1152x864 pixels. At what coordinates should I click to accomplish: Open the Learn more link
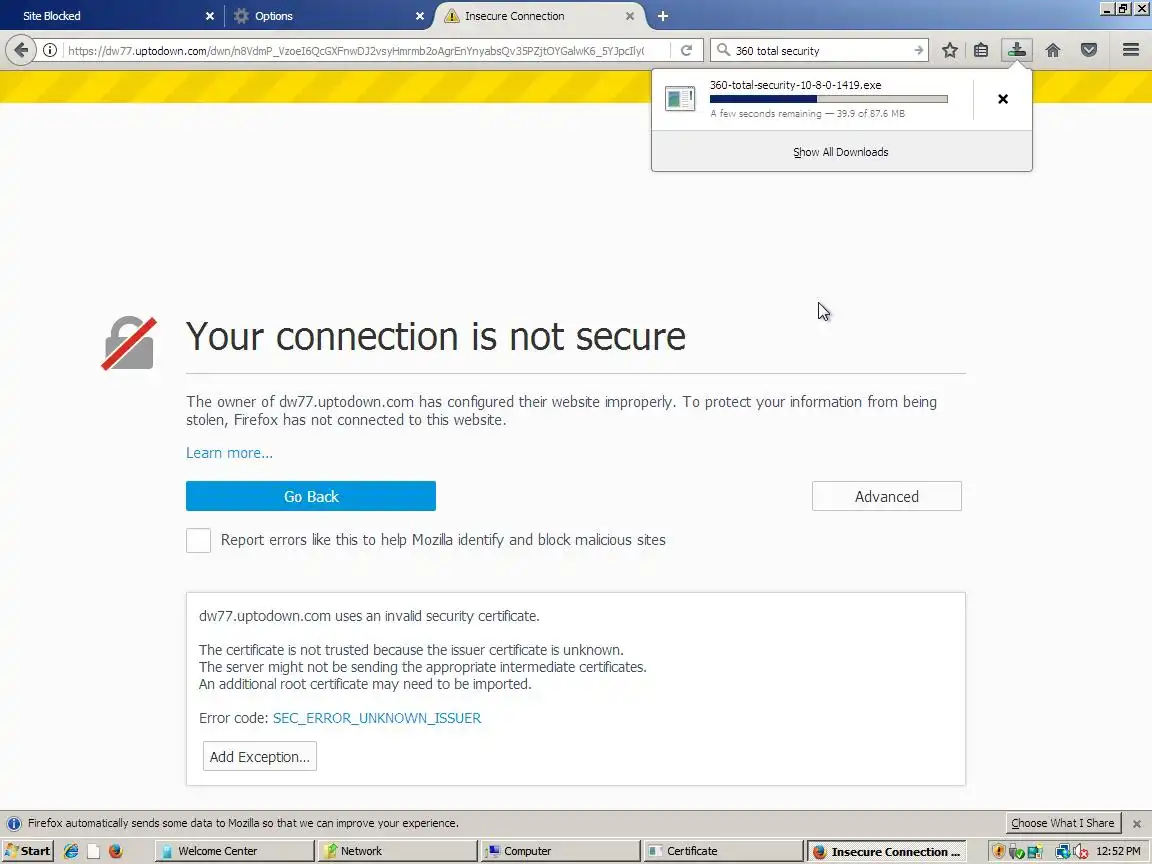pos(229,453)
